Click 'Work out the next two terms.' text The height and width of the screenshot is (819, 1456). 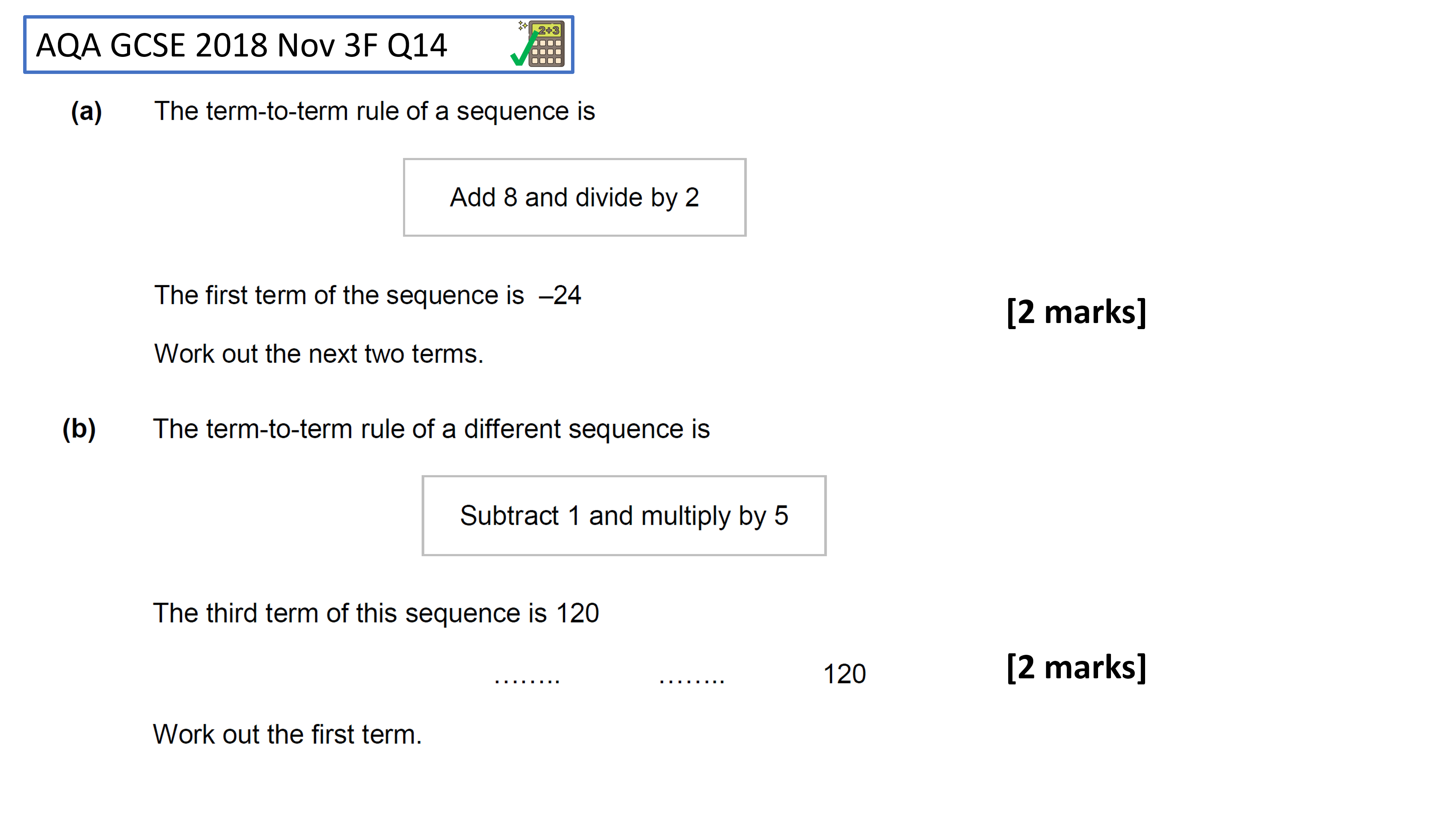tap(319, 355)
